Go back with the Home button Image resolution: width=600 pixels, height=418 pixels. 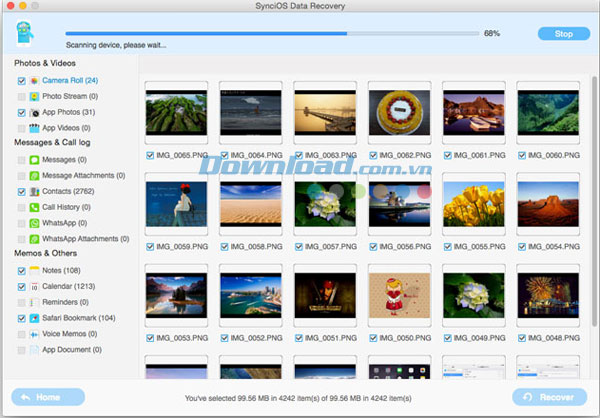click(48, 397)
